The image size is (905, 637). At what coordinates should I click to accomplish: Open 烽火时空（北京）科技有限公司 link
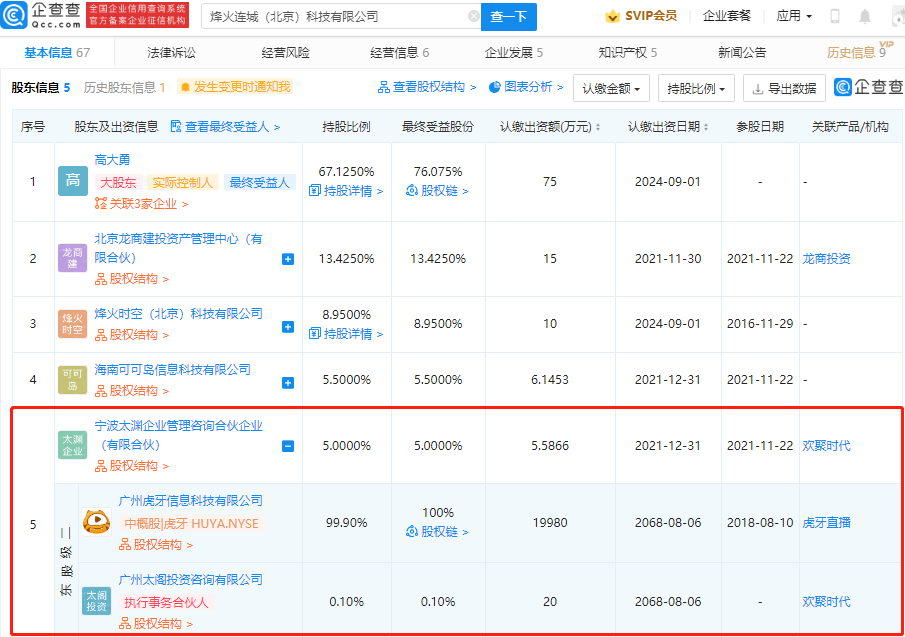[x=178, y=314]
